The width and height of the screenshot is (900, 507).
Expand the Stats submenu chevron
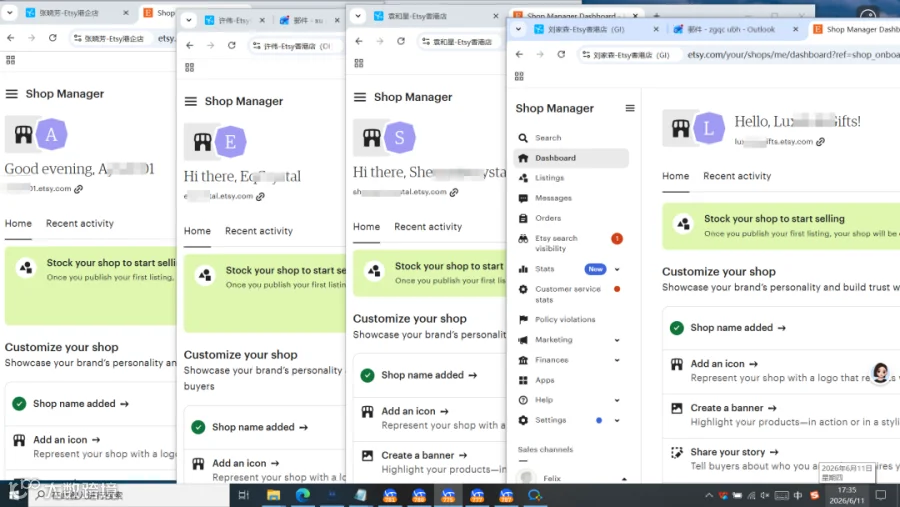tap(617, 269)
